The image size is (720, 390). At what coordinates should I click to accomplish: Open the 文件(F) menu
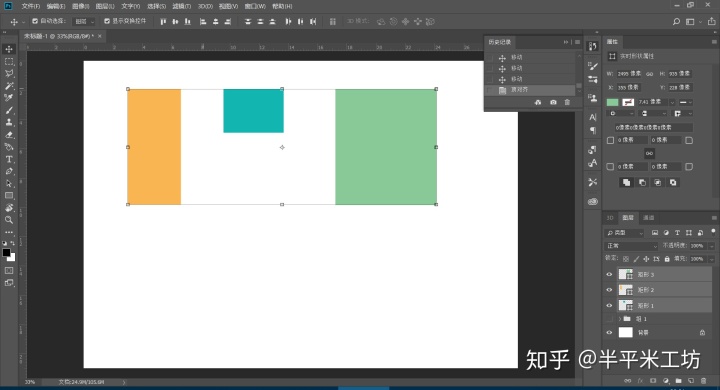[x=31, y=6]
